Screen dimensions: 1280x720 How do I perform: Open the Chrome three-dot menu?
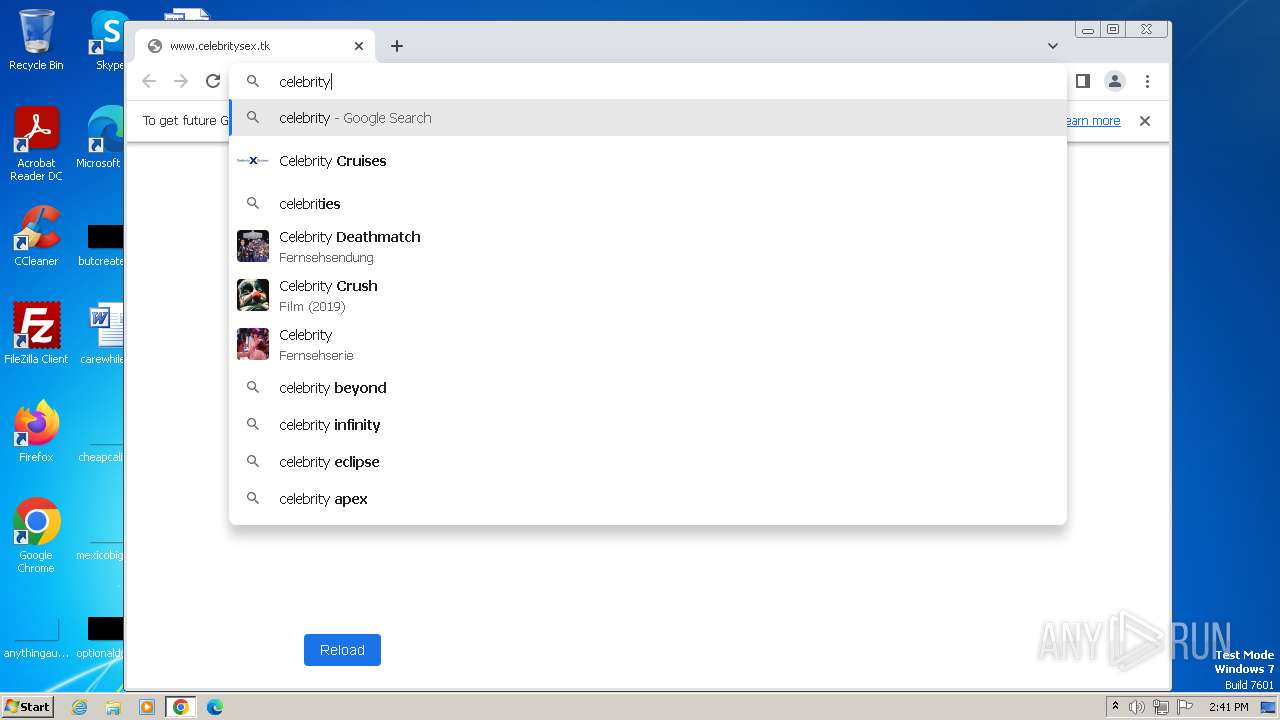click(1147, 81)
